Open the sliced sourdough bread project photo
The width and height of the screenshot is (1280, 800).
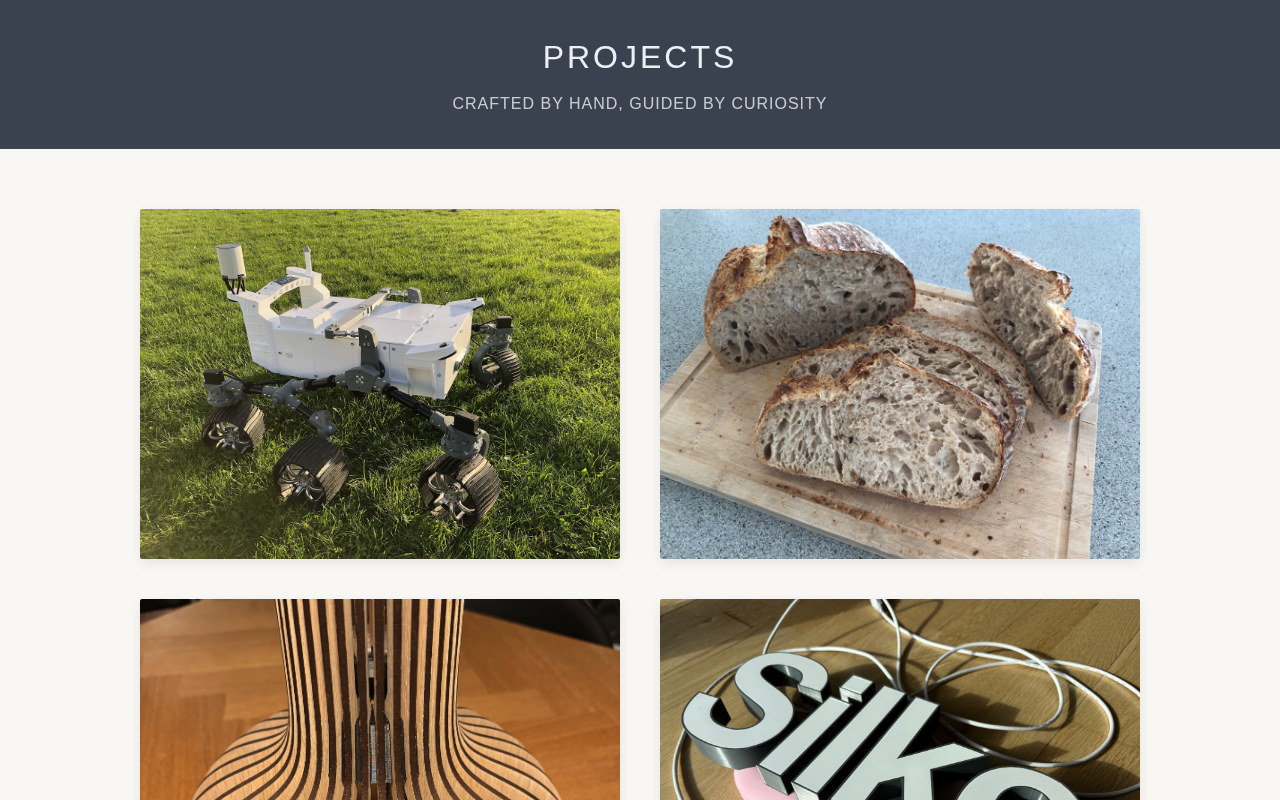[900, 384]
